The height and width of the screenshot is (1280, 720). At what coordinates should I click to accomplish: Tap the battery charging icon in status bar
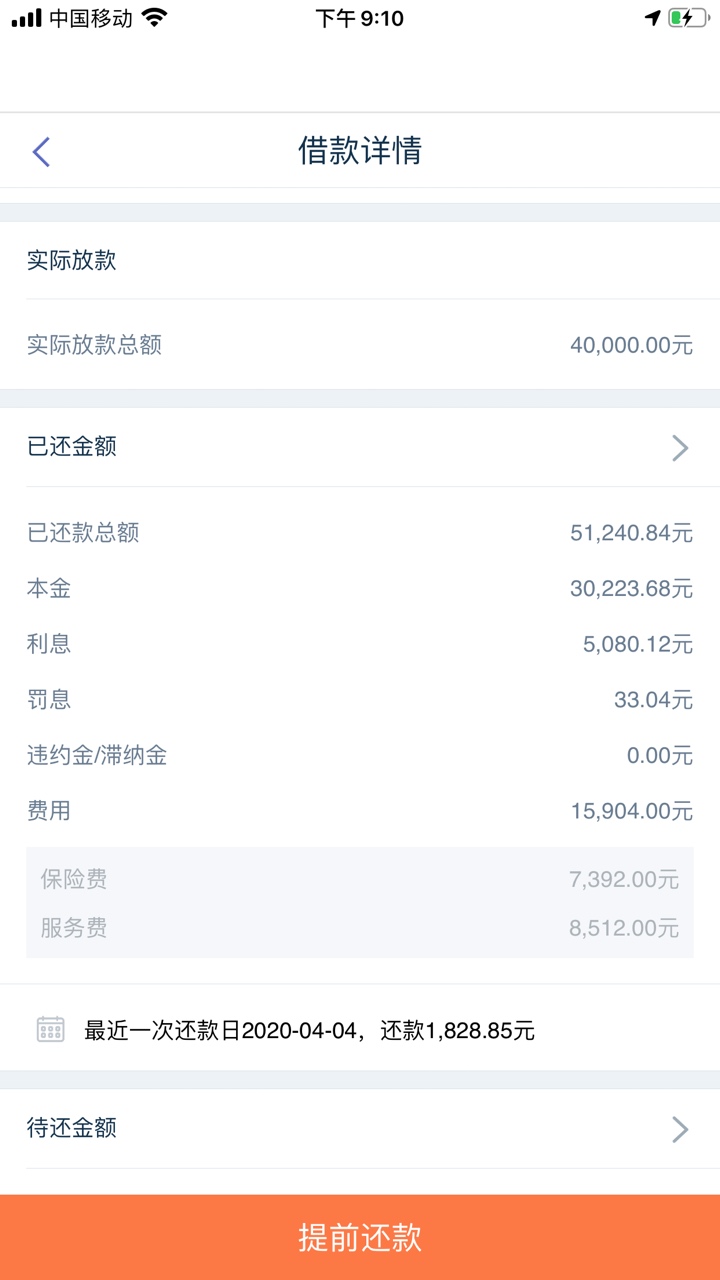pyautogui.click(x=688, y=18)
